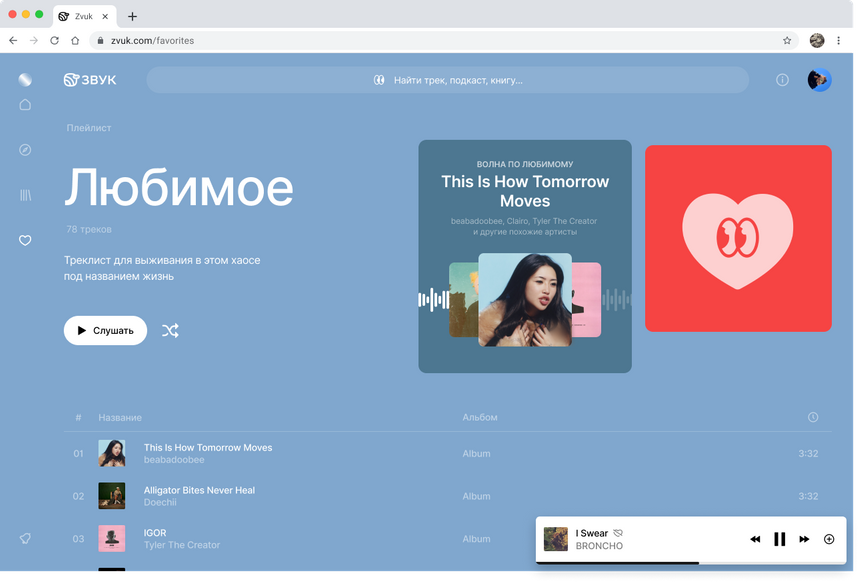This screenshot has width=860, height=583.
Task: Click the search field 'Найти трек, подкаст, книгу'
Action: pyautogui.click(x=448, y=79)
